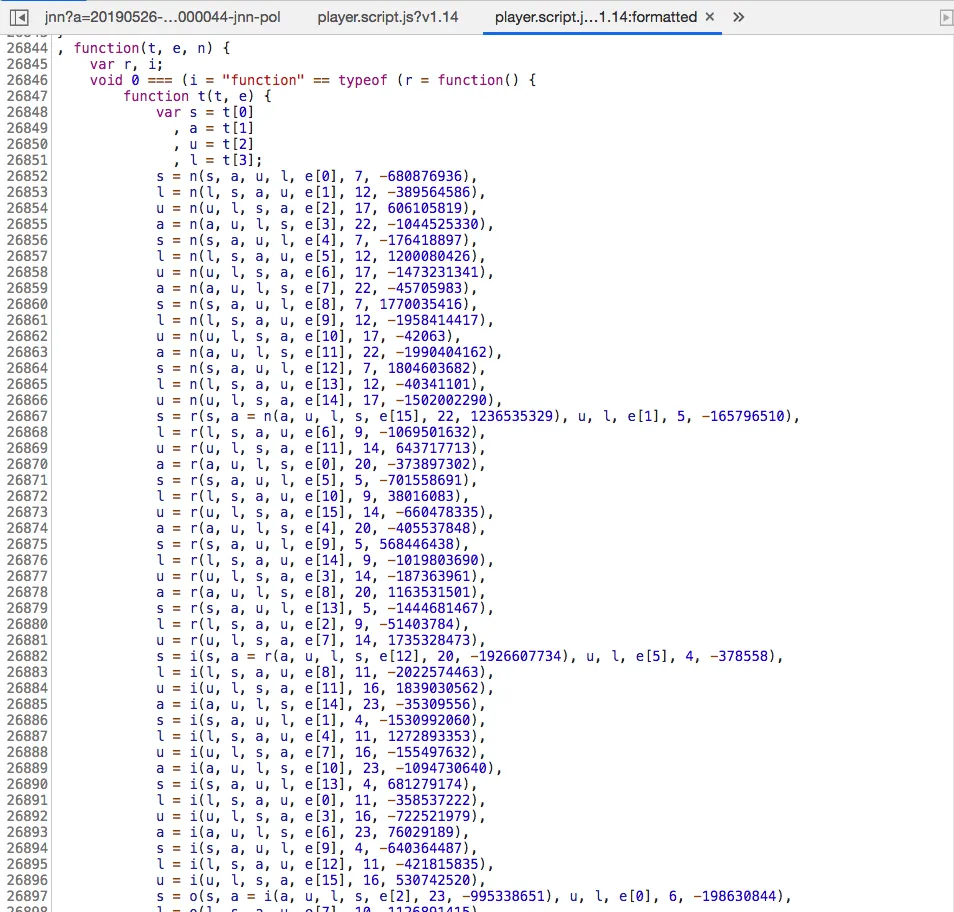
Task: Set breakpoint on line number 26890
Action: click(27, 784)
